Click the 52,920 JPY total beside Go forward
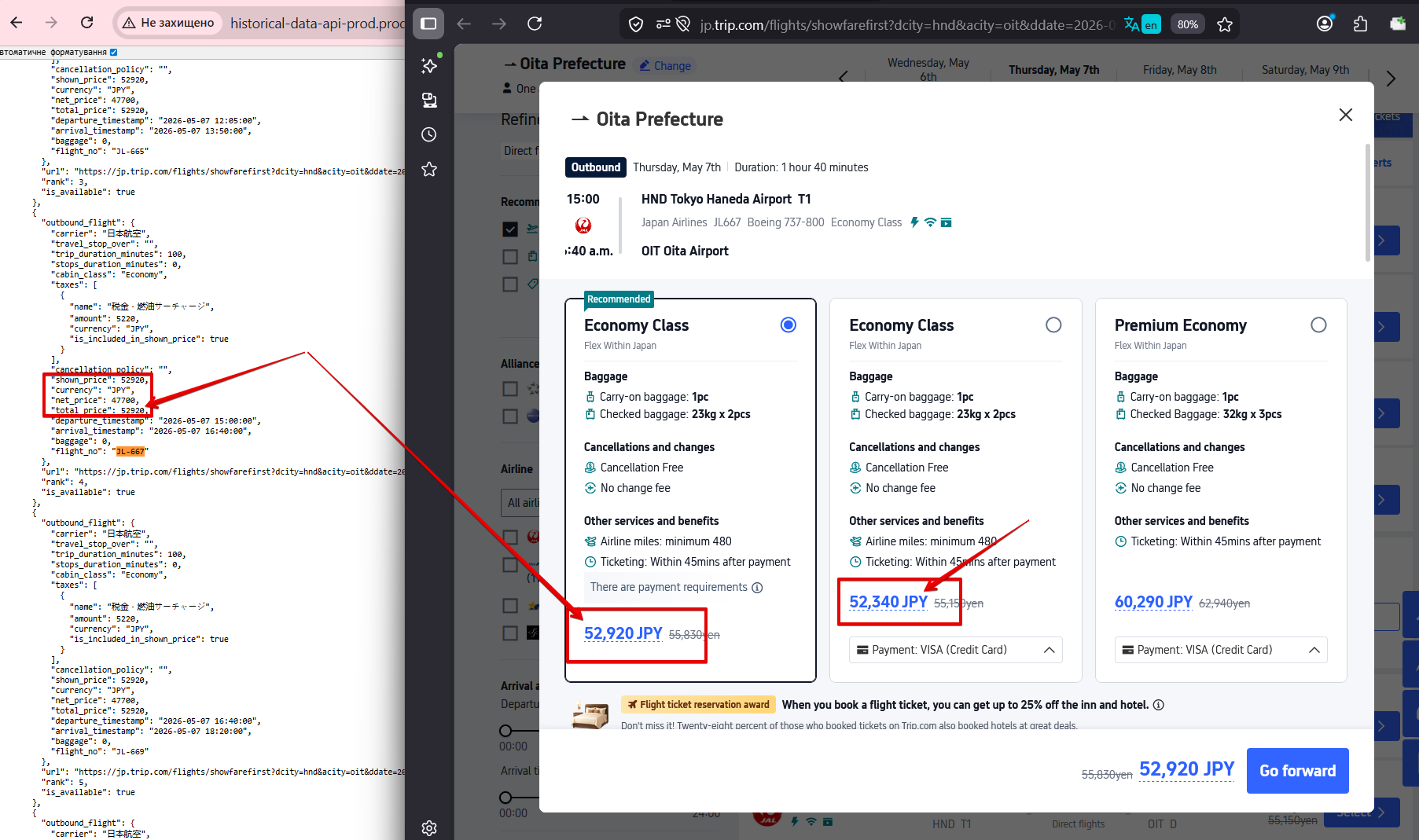Viewport: 1419px width, 840px height. click(1187, 769)
